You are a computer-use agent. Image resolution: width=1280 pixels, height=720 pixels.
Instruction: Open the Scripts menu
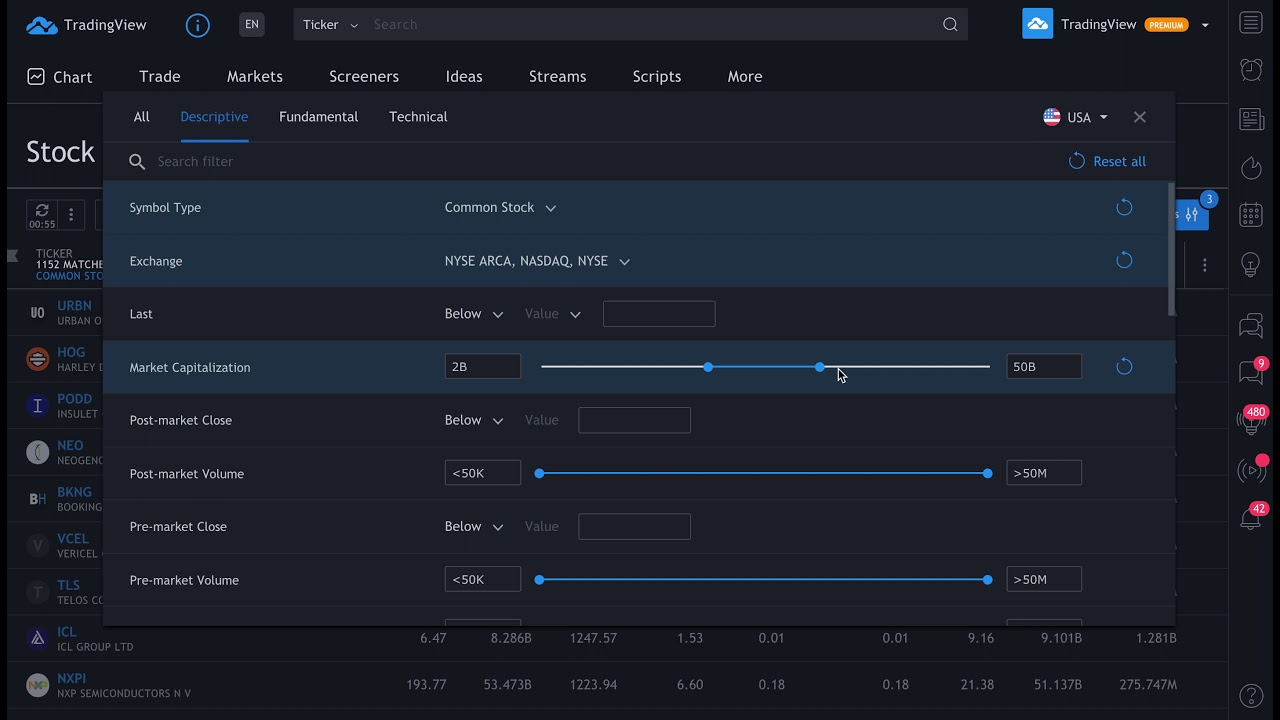657,77
